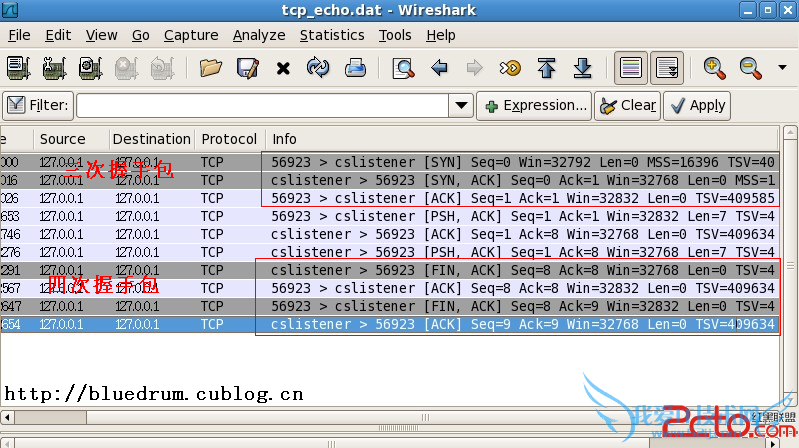Open the Analyze menu

pos(259,35)
